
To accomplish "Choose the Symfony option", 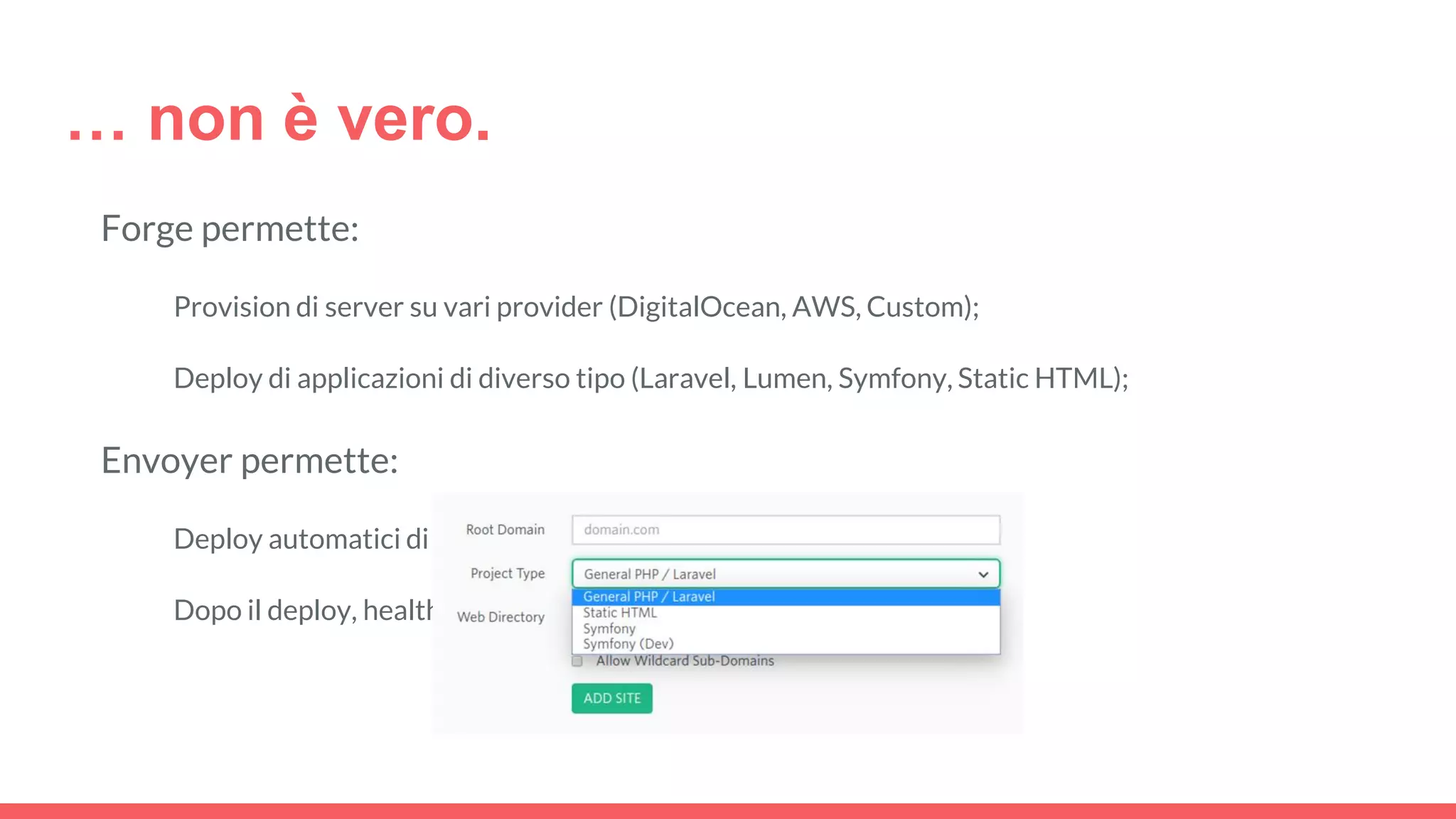I will pyautogui.click(x=786, y=628).
